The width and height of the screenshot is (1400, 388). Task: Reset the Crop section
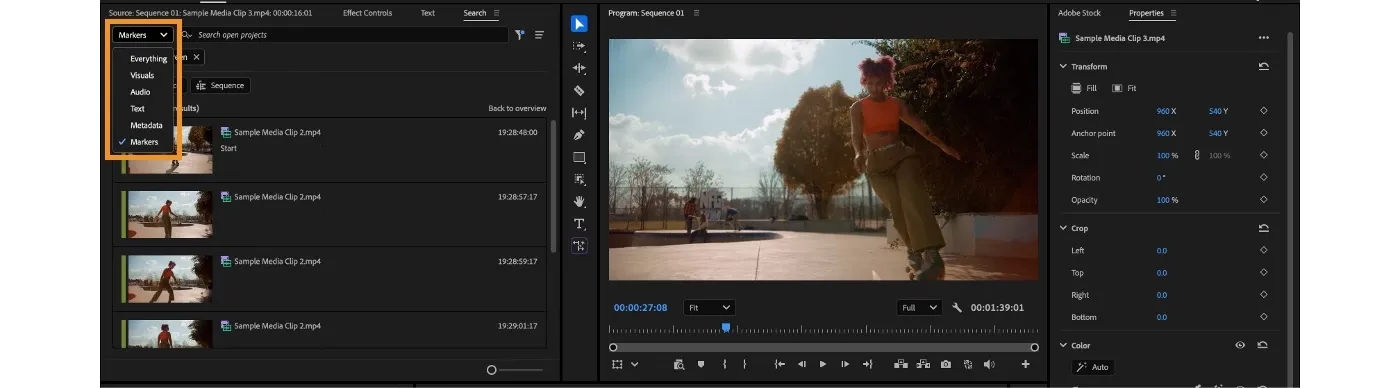1264,228
